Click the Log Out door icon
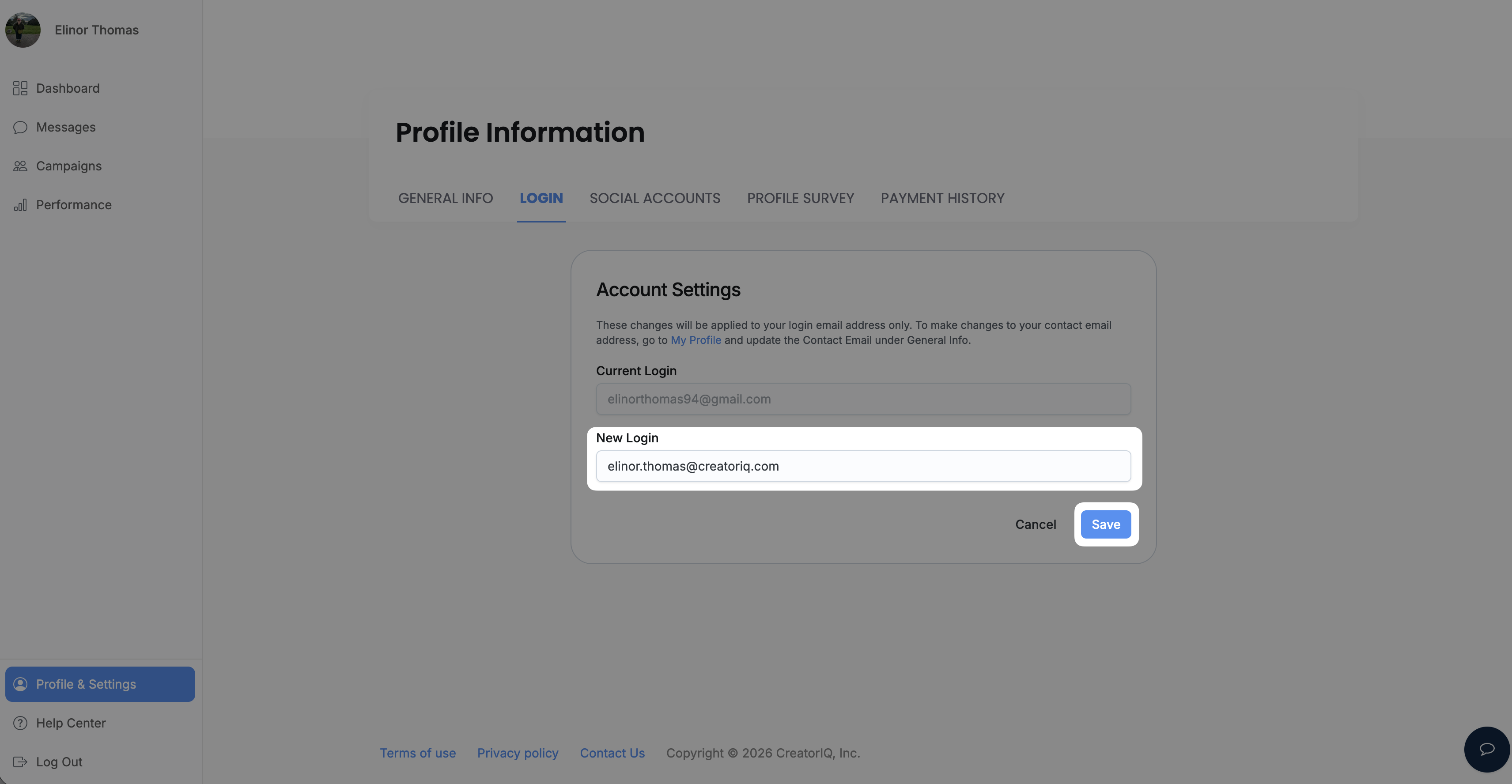 tap(20, 761)
